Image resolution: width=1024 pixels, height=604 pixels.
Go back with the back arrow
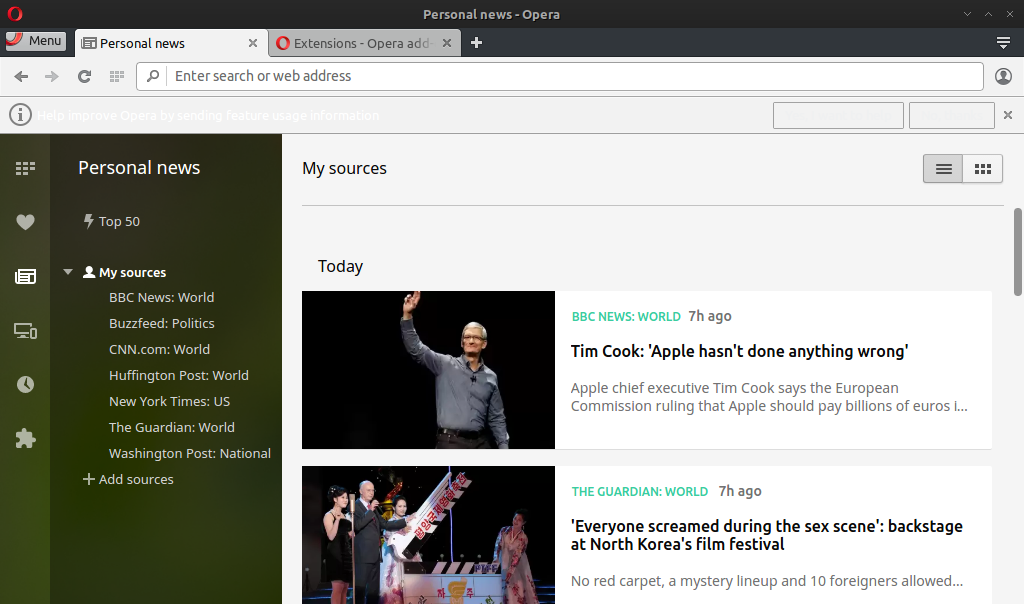tap(21, 76)
